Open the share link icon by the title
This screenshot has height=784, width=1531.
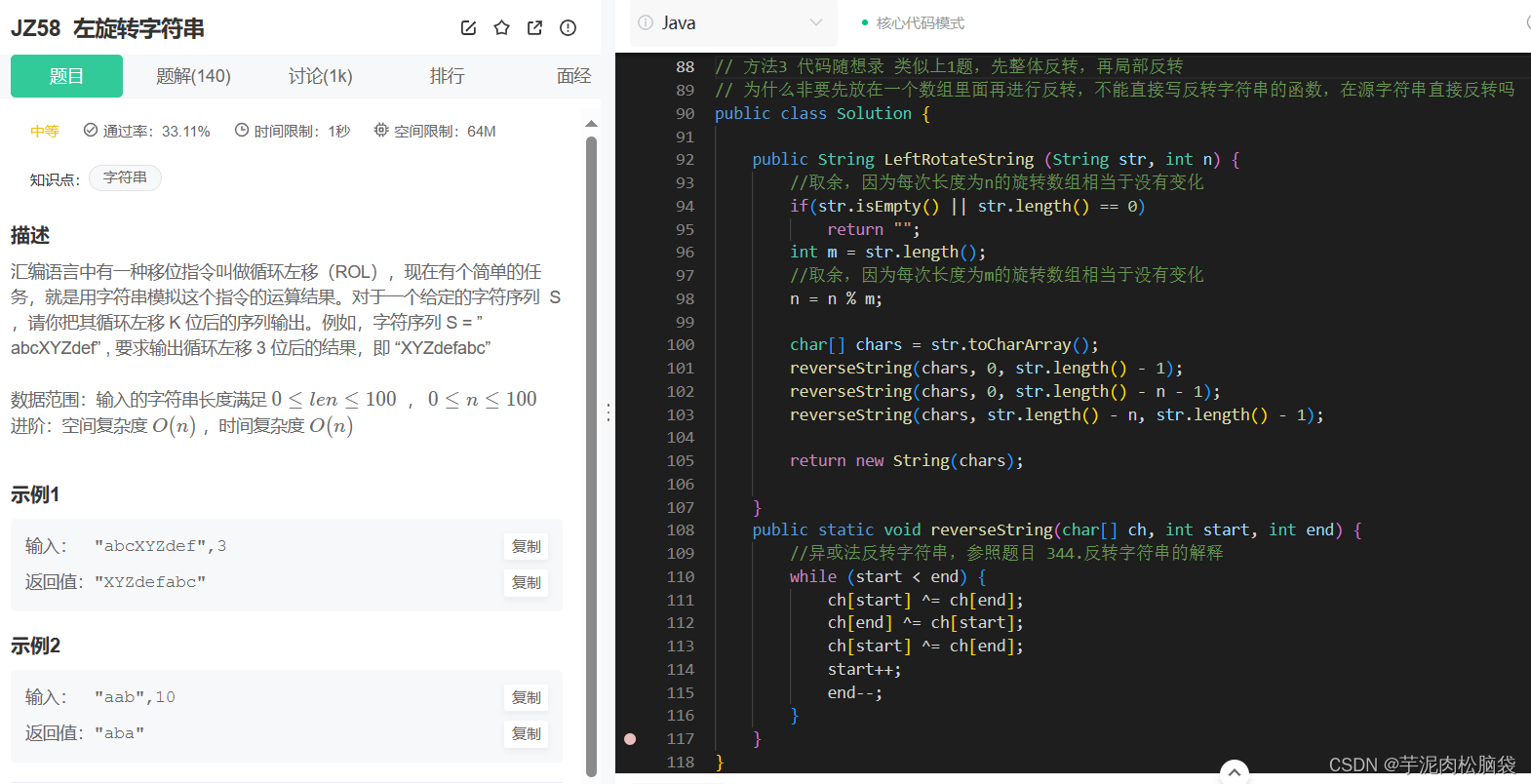[x=534, y=28]
